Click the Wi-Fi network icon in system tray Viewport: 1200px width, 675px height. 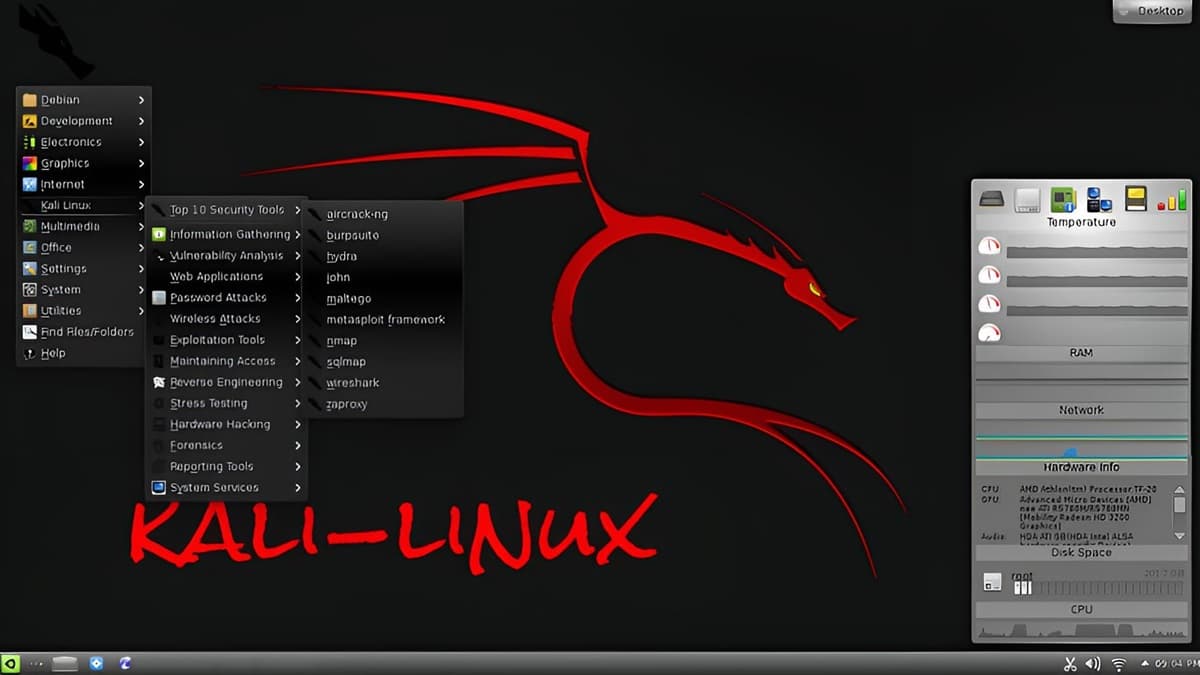point(1118,664)
